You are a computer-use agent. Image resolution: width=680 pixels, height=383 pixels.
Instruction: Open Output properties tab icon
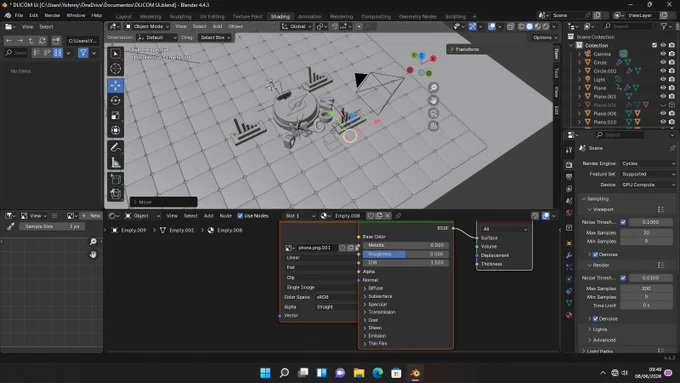pos(569,177)
